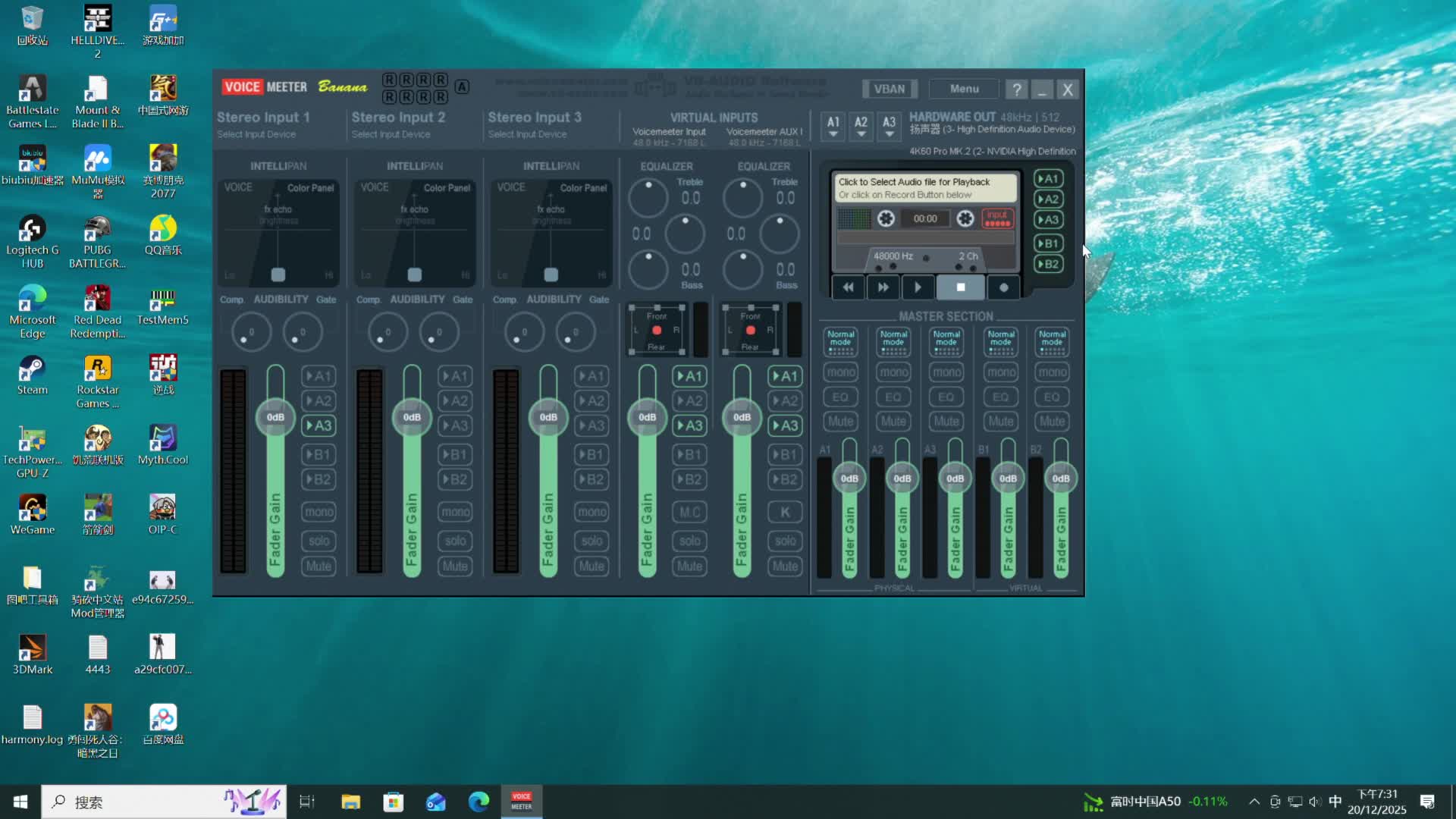Open Voicemeeter from the Windows taskbar
The width and height of the screenshot is (1456, 819).
point(521,802)
